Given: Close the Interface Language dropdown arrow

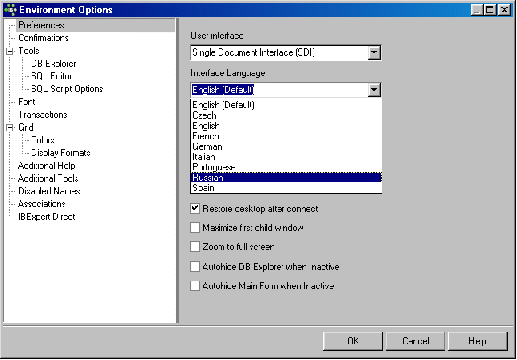Looking at the screenshot, I should [x=374, y=90].
